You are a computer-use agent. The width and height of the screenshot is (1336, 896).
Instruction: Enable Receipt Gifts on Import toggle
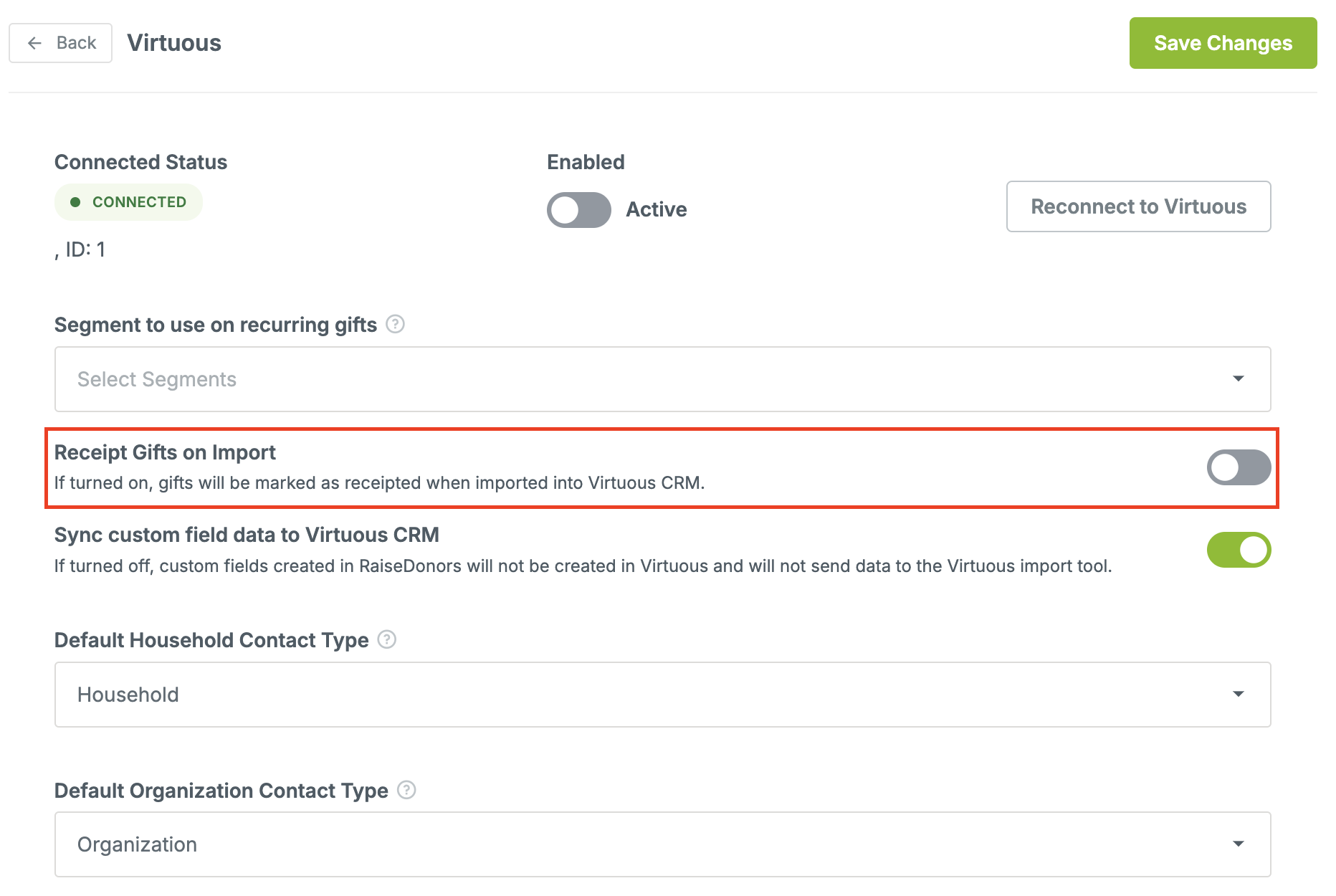1239,467
